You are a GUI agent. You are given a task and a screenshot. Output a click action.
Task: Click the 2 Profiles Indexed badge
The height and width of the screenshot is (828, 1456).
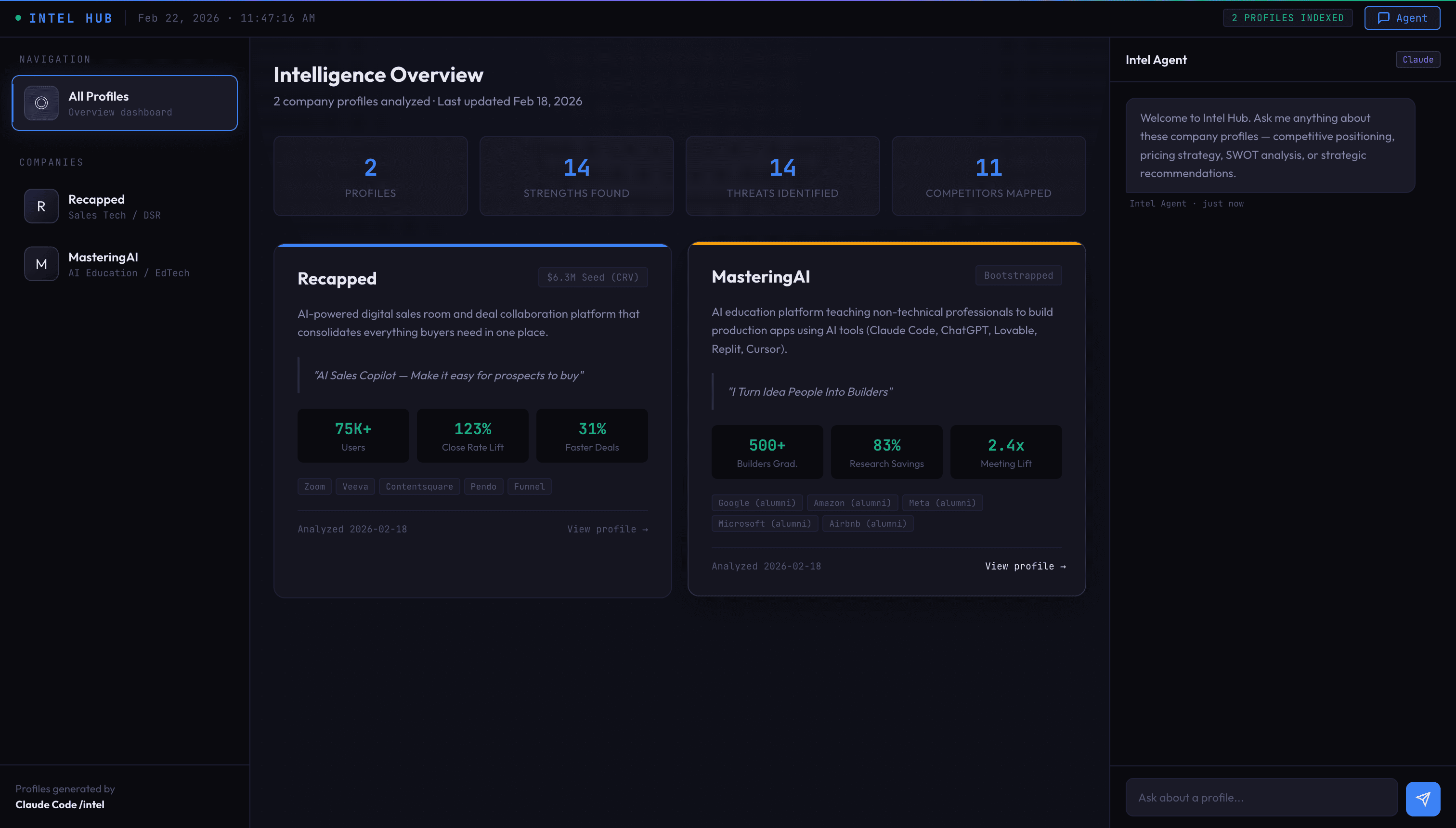coord(1287,18)
